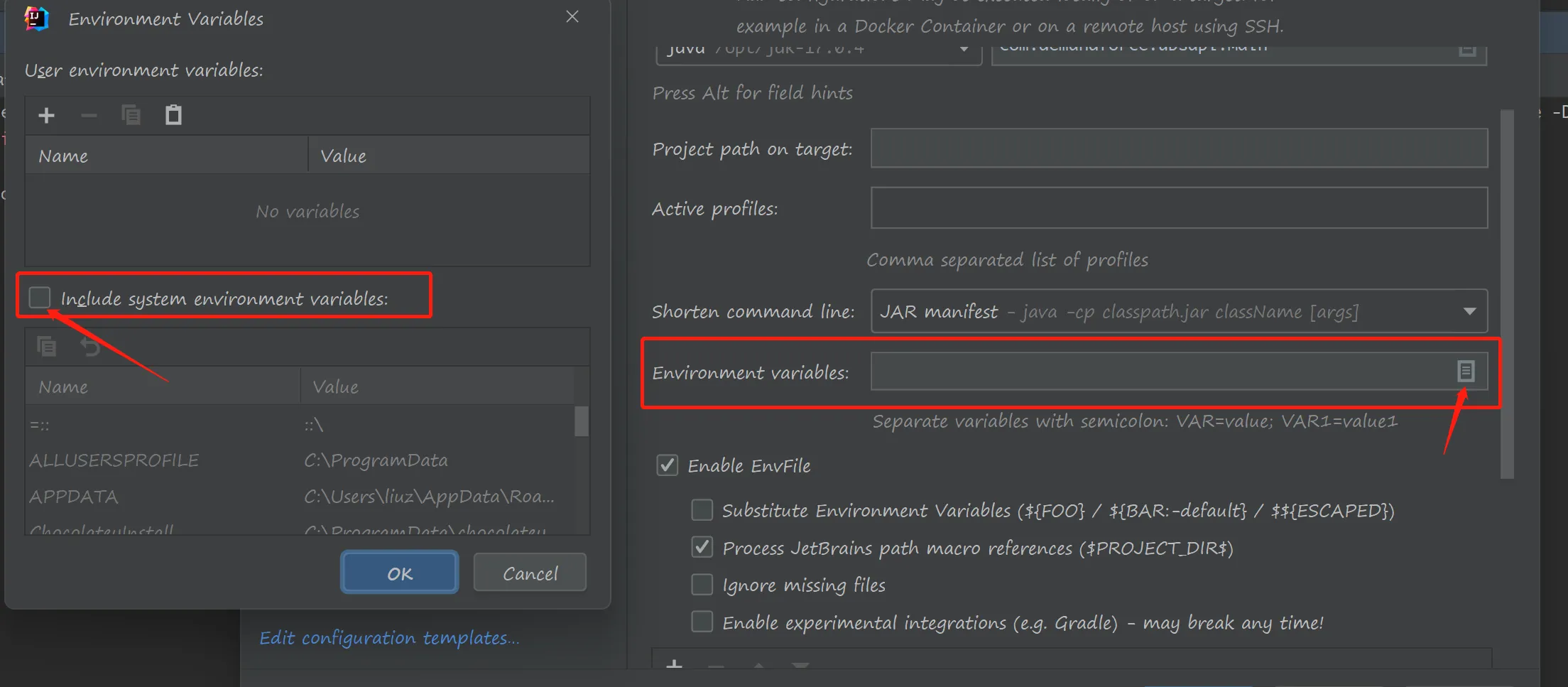1568x687 pixels.
Task: Click the IntelliJ logo in dialog title
Action: tap(36, 18)
